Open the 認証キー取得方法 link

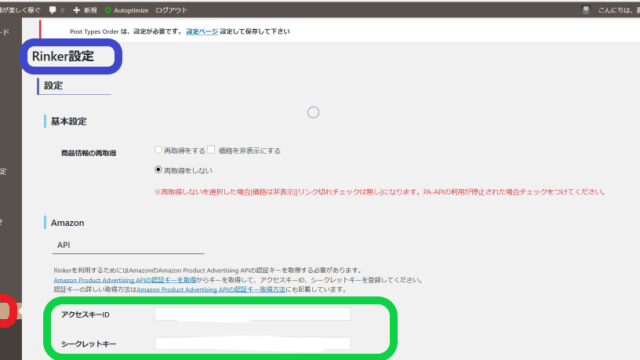[211, 289]
